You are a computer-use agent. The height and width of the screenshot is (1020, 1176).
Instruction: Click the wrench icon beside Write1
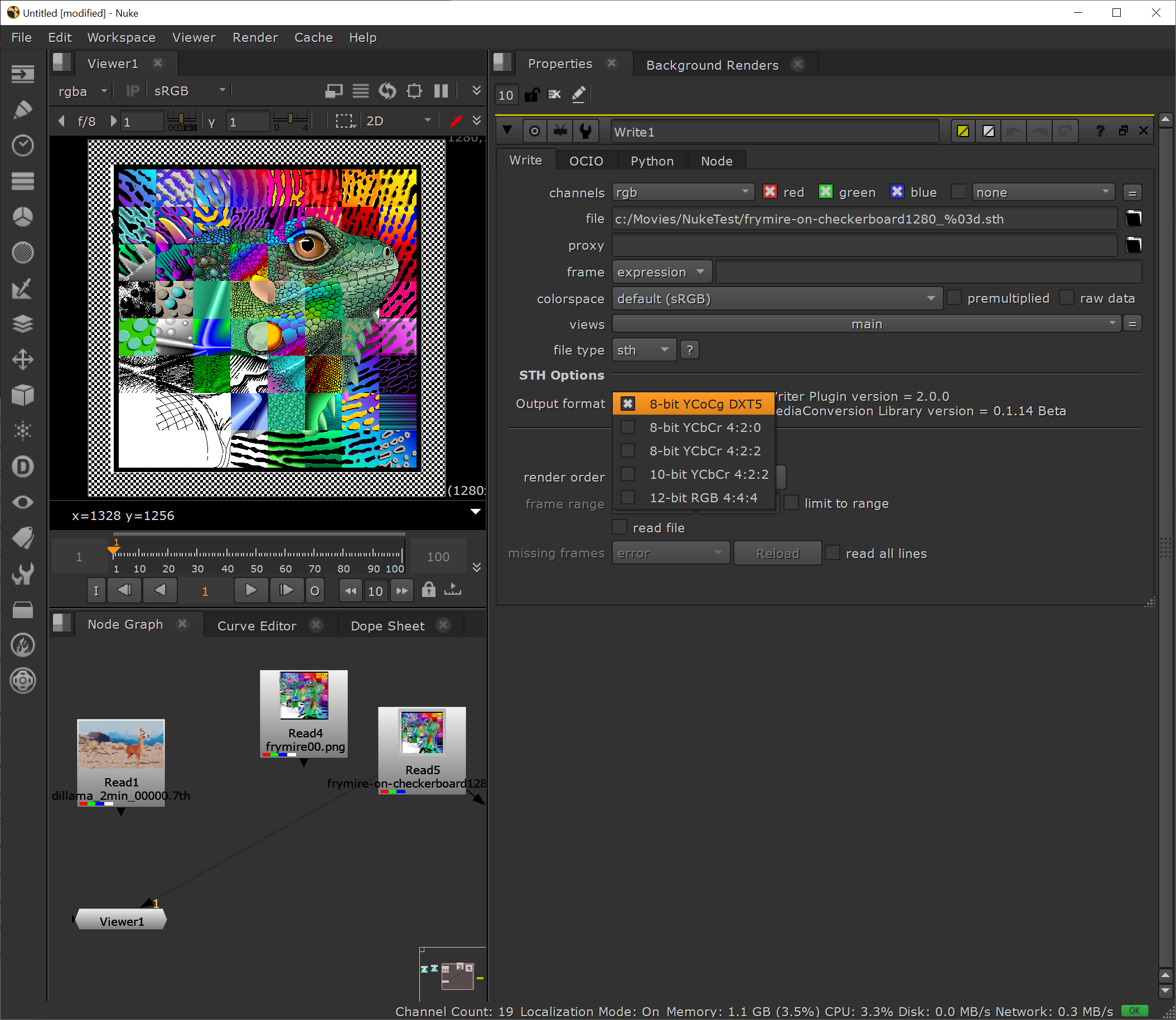pos(585,132)
